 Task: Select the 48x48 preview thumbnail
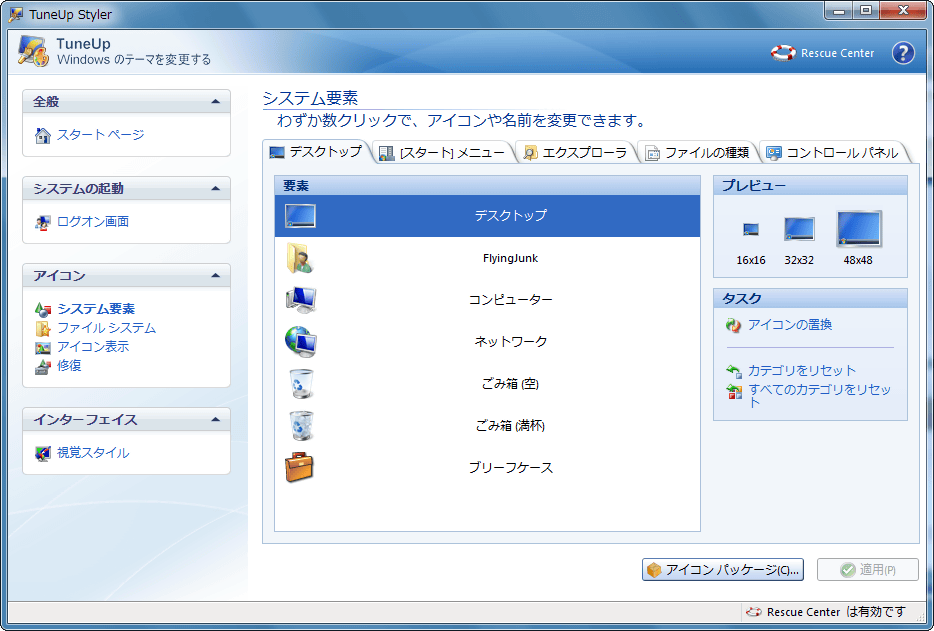(x=858, y=229)
